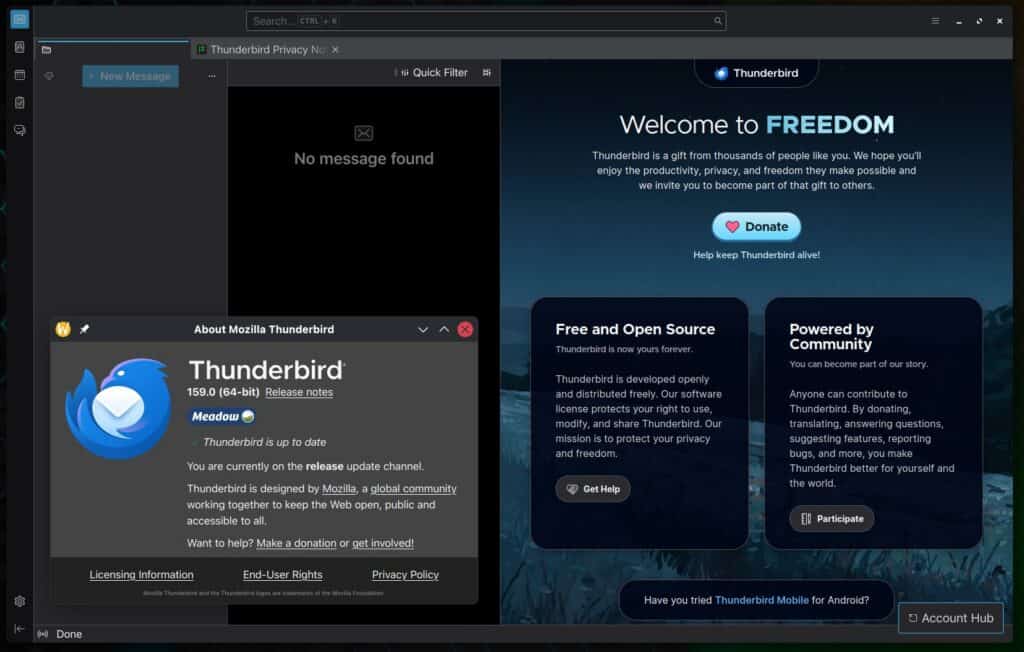Click the search magnifier icon
Viewport: 1024px width, 652px height.
(x=718, y=21)
